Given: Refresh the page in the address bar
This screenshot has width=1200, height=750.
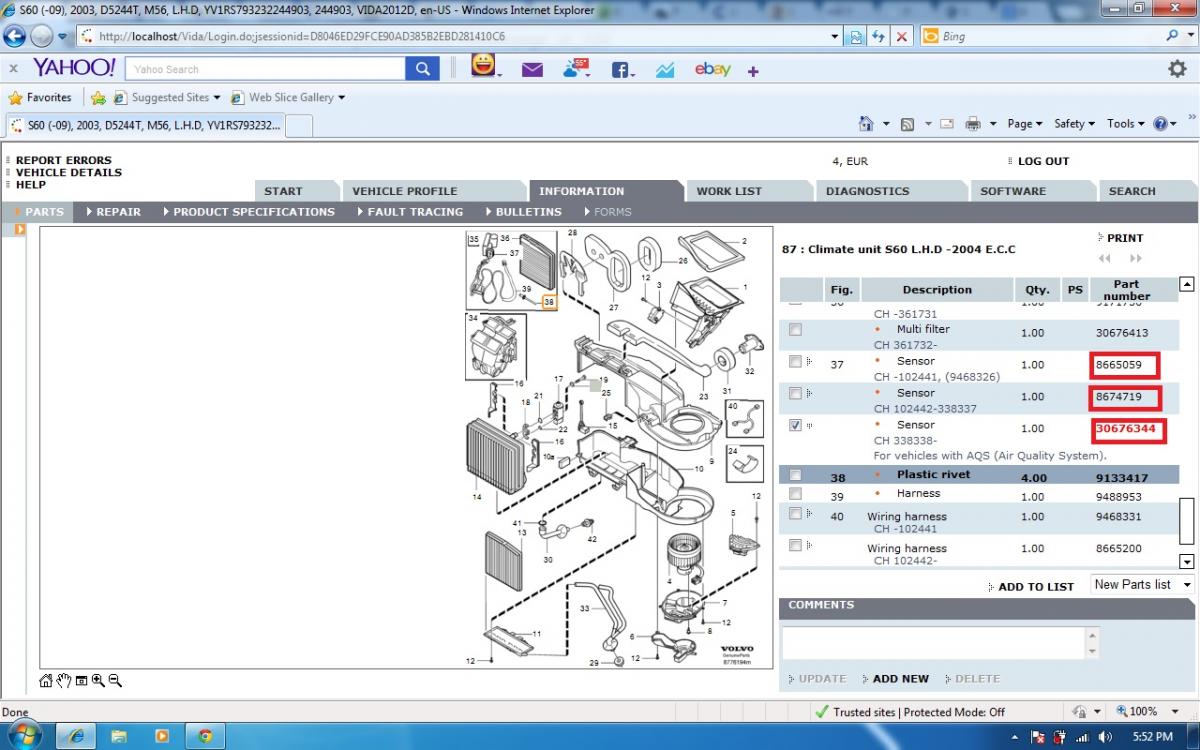Looking at the screenshot, I should [879, 37].
